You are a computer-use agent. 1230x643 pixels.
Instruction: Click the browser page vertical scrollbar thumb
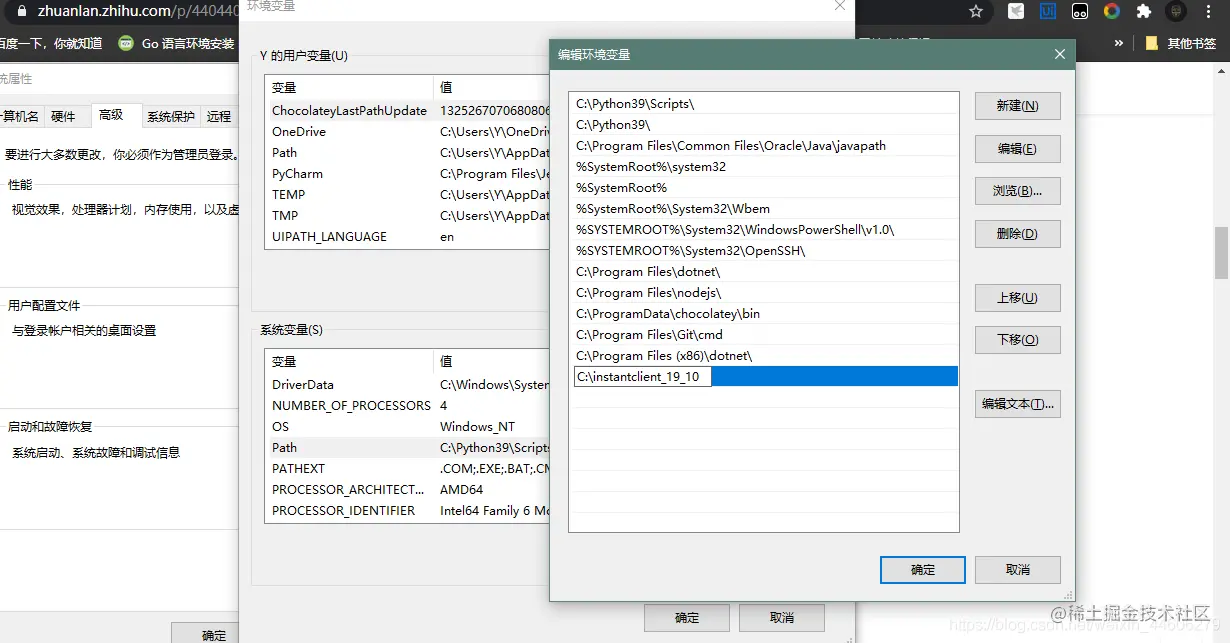[x=1221, y=253]
